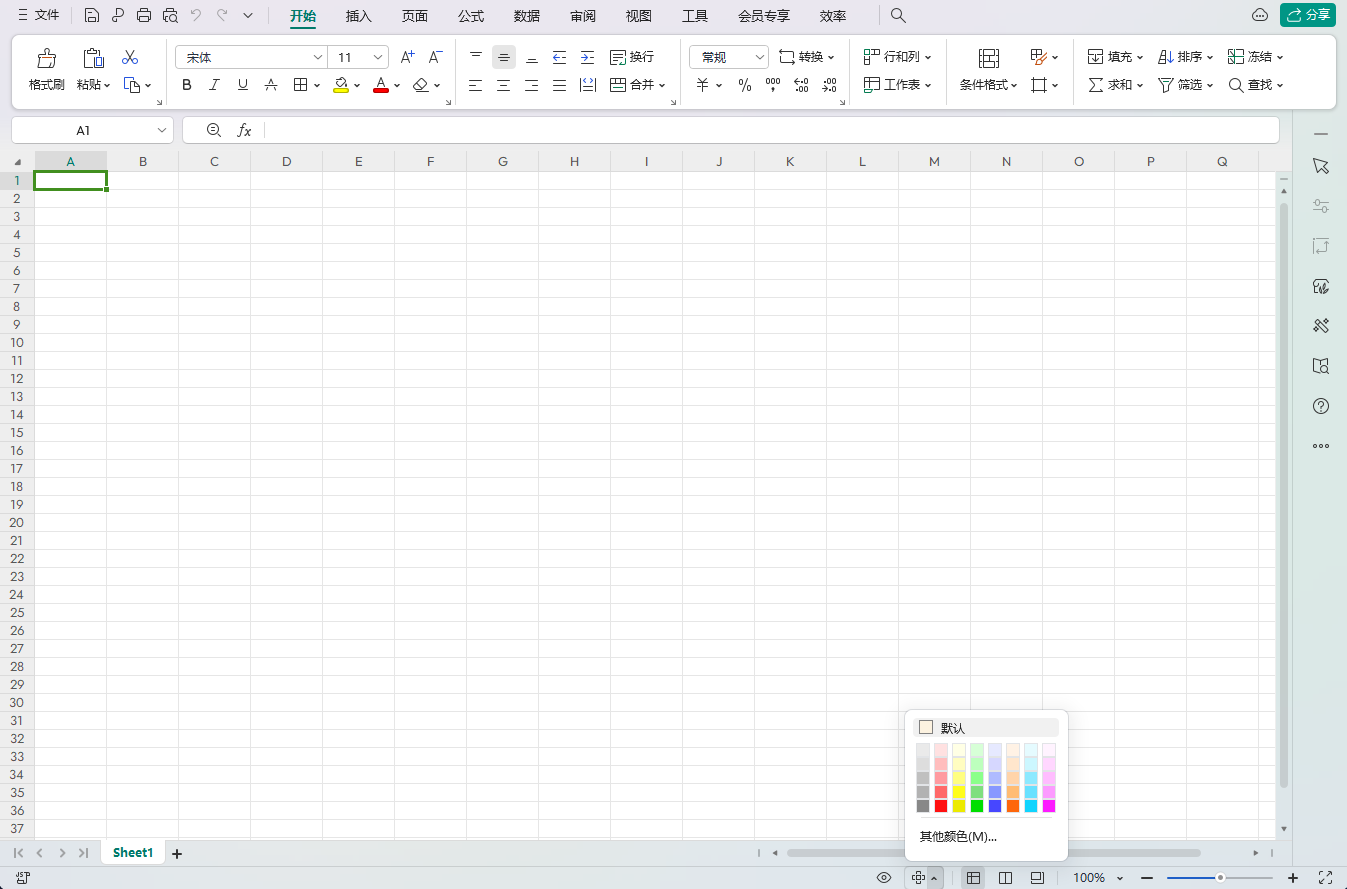Toggle center vertical alignment
Screen dimensions: 1347x889
click(x=504, y=57)
